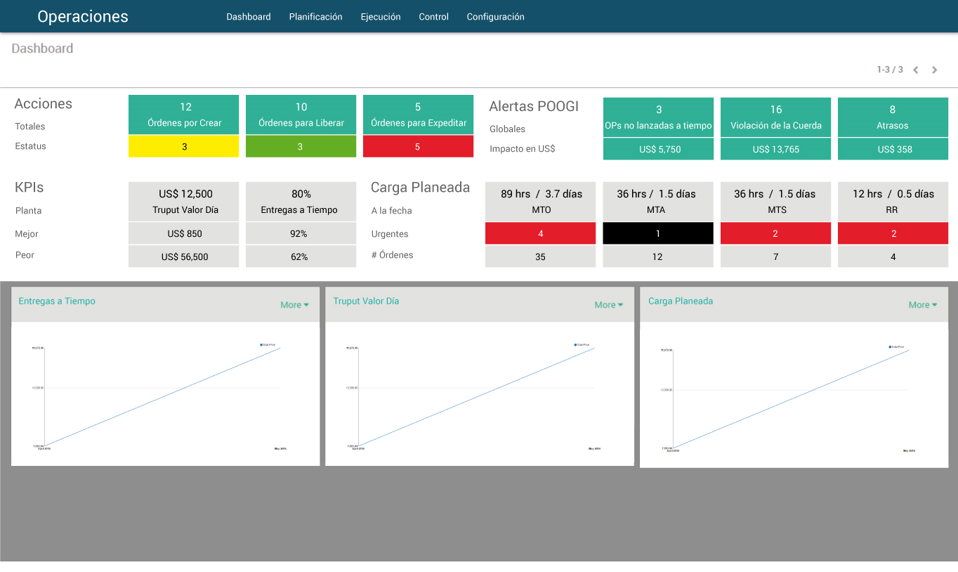This screenshot has width=958, height=572.
Task: Click the red MTS urgent cell showing 2
Action: (775, 233)
